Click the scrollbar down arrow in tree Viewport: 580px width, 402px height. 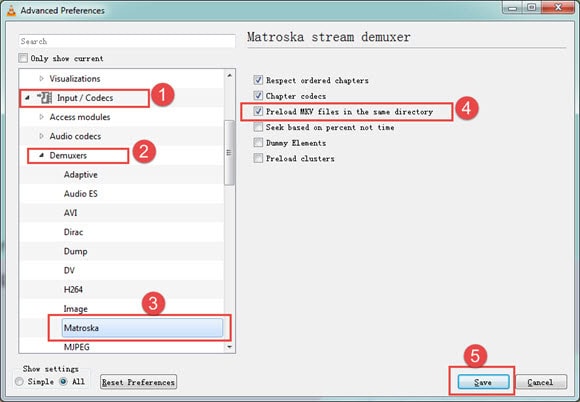pyautogui.click(x=229, y=347)
